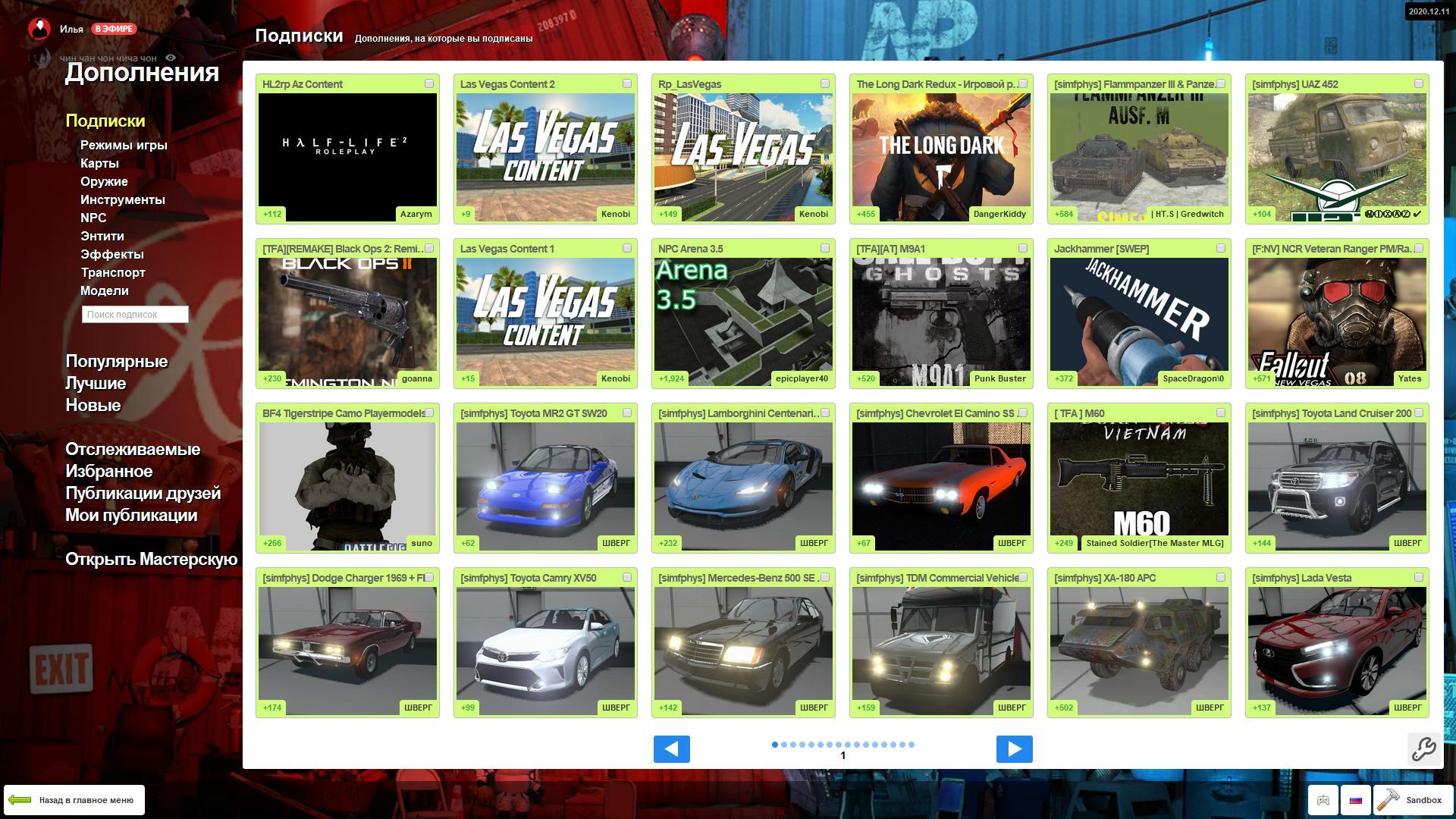Image resolution: width=1456 pixels, height=819 pixels.
Task: Tick checkbox on NPC Arena 3.5
Action: click(825, 248)
